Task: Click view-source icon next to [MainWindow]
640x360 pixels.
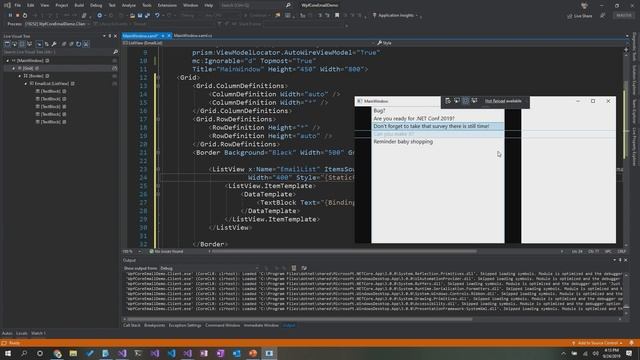Action: [x=47, y=60]
